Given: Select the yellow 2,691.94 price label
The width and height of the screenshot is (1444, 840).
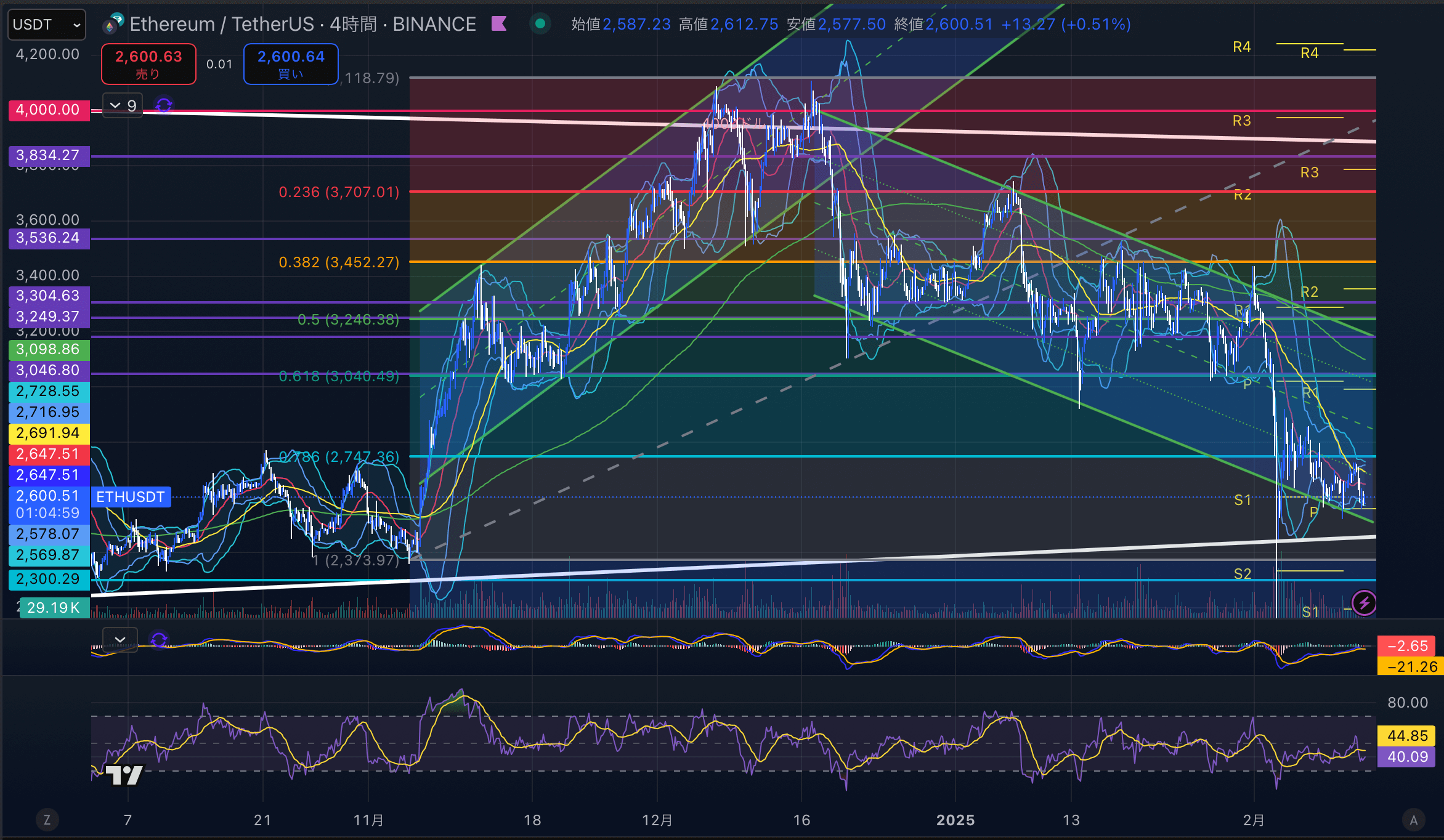Looking at the screenshot, I should tap(49, 434).
